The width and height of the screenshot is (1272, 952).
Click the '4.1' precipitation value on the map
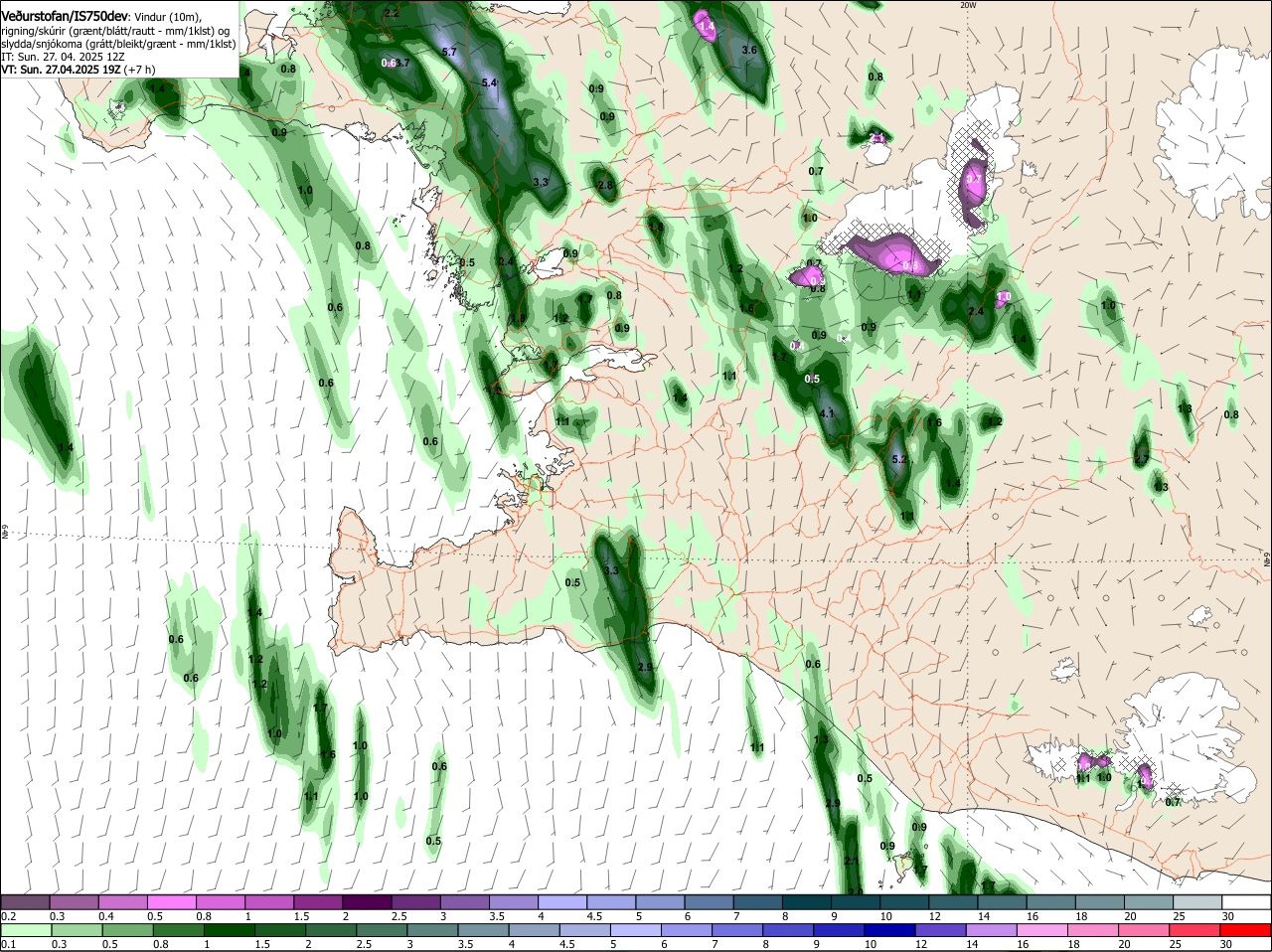coord(827,413)
